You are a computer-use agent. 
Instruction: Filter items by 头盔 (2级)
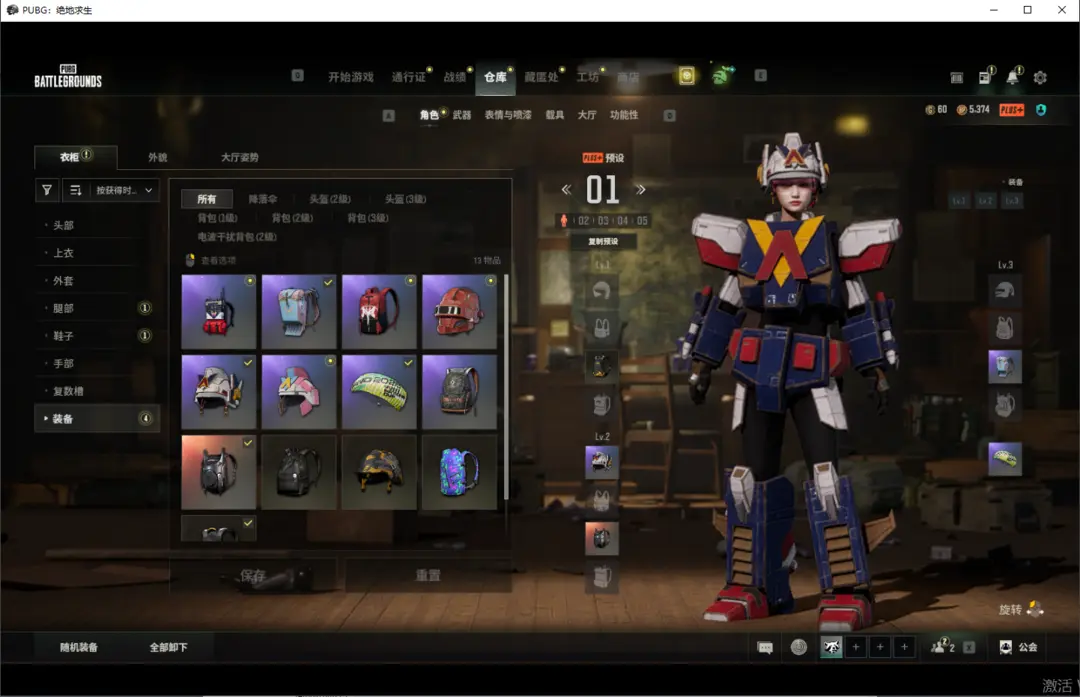coord(330,199)
